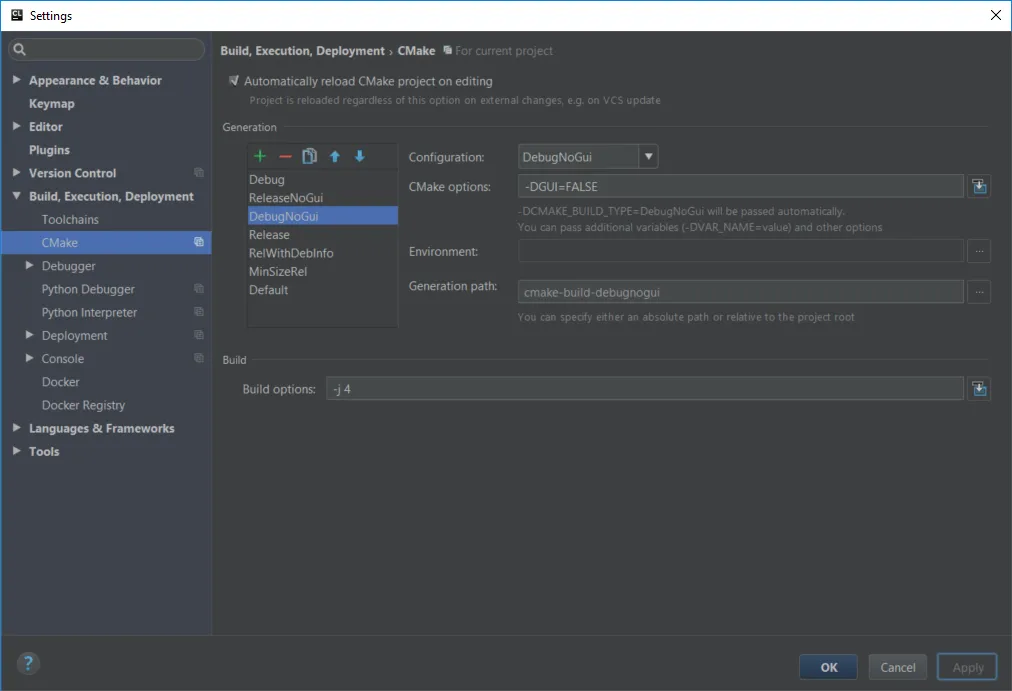Expand Appearance & Behavior section

click(16, 80)
